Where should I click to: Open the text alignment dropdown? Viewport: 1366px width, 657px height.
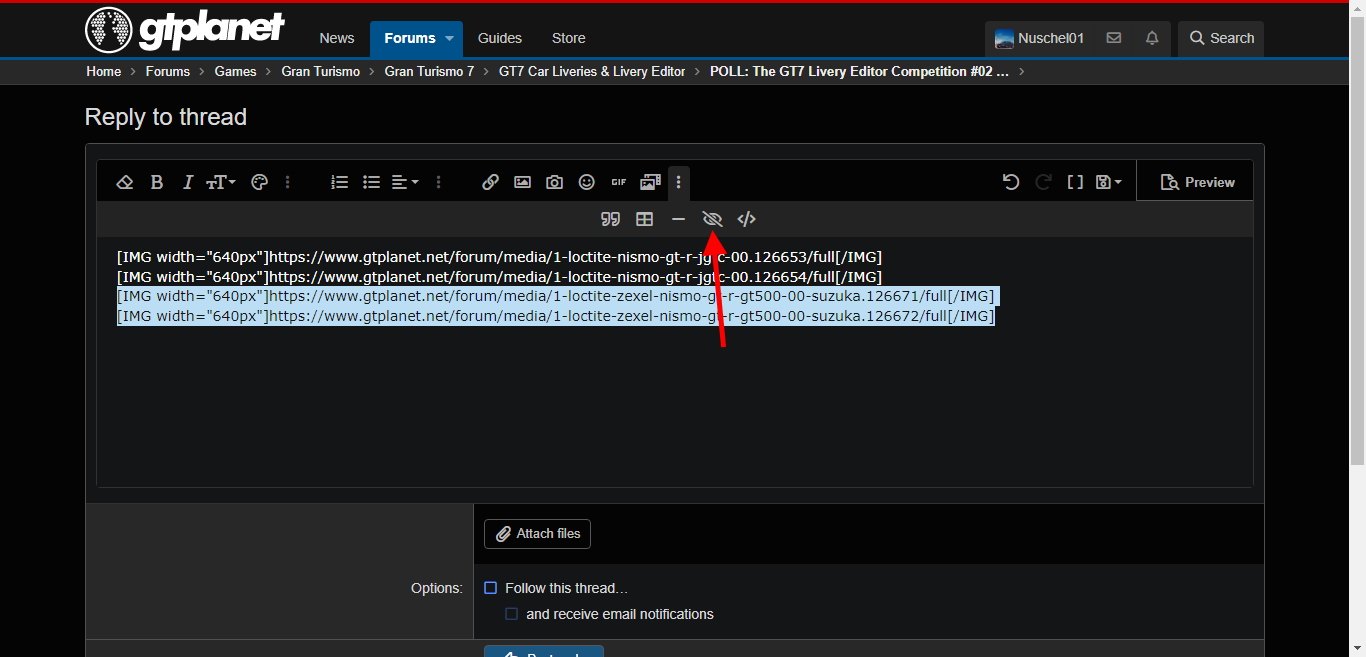(405, 182)
